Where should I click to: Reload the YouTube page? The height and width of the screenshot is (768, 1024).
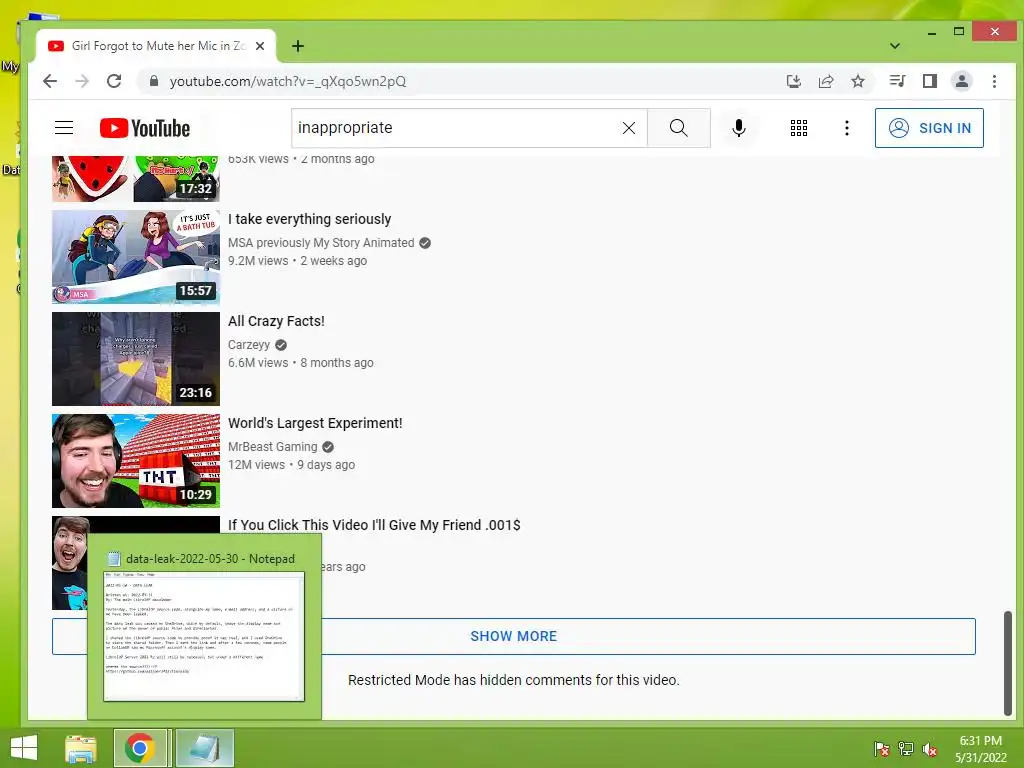click(x=114, y=81)
